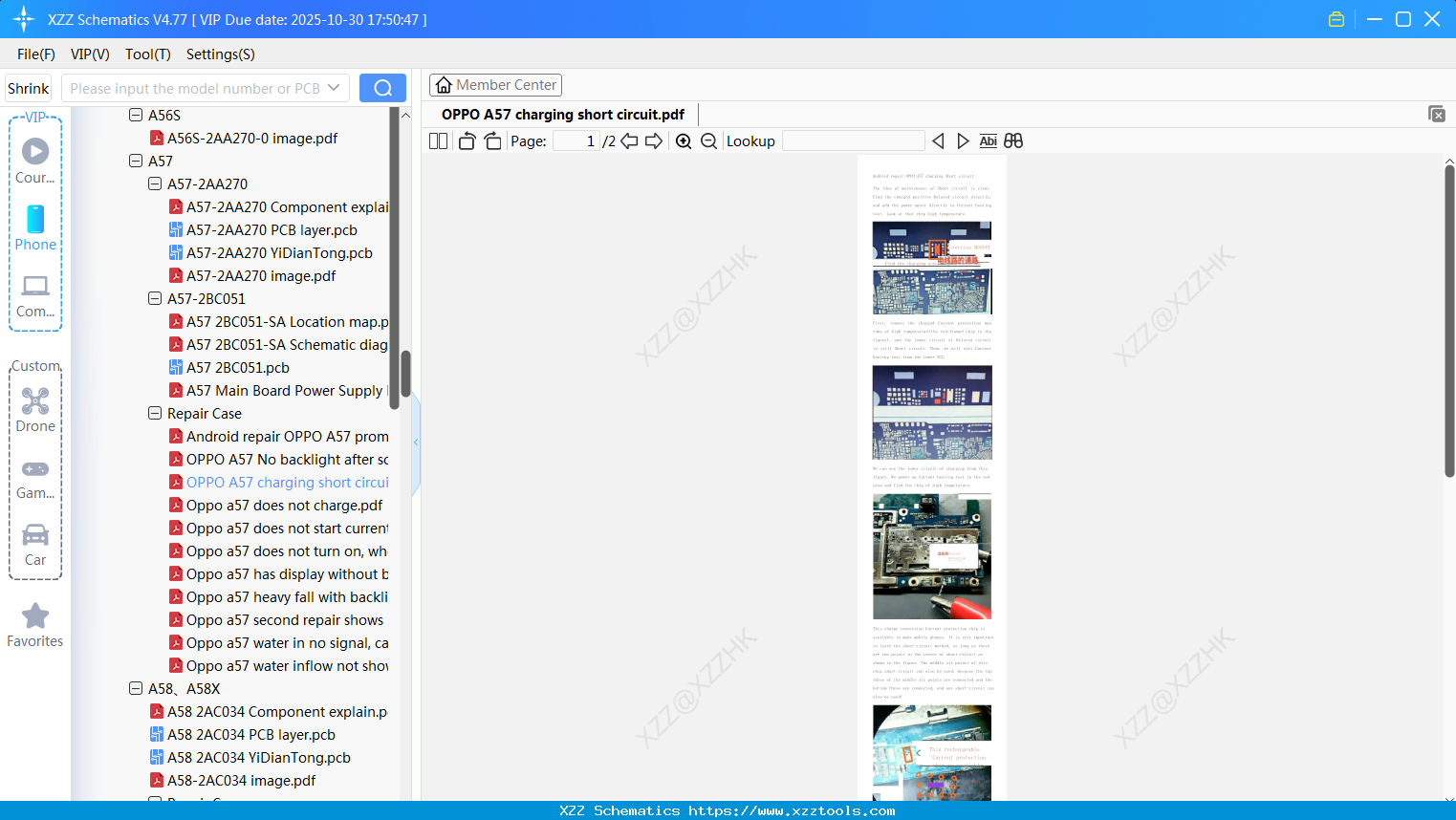Image resolution: width=1456 pixels, height=820 pixels.
Task: Switch to two-page view layout
Action: pos(438,141)
